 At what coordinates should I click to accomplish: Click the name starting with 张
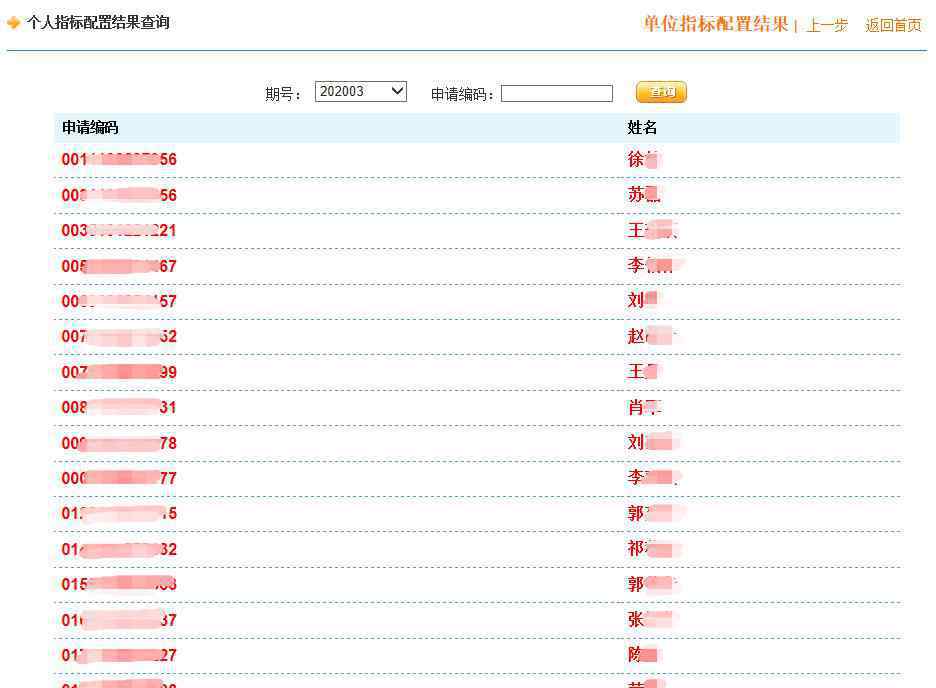click(x=651, y=620)
